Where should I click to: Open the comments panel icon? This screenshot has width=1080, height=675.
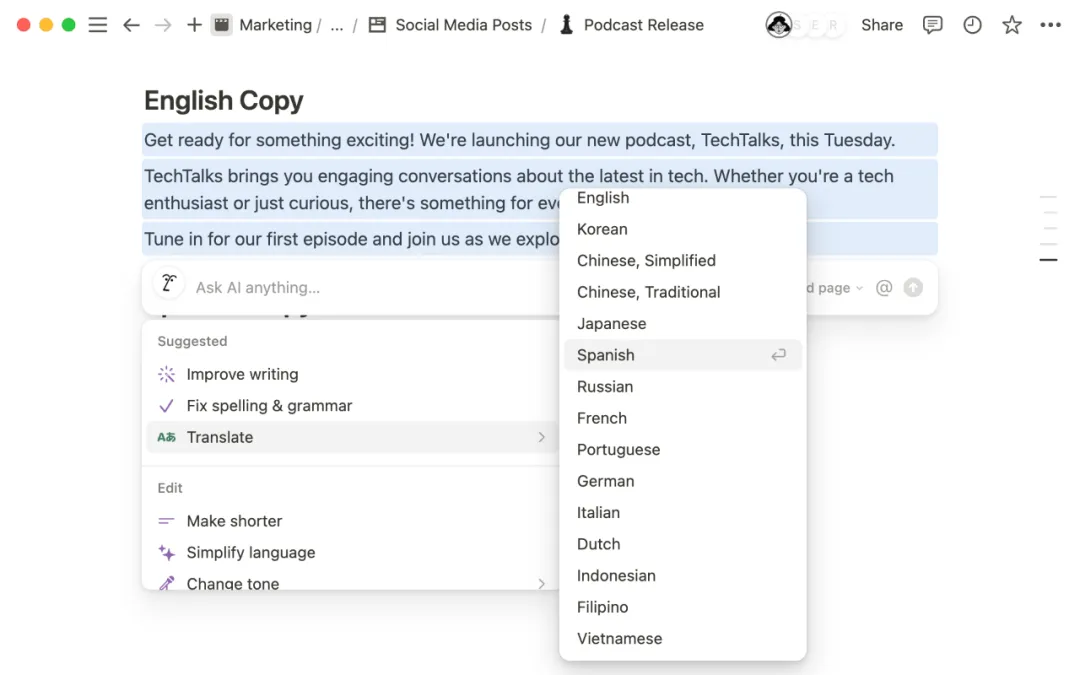click(x=932, y=25)
